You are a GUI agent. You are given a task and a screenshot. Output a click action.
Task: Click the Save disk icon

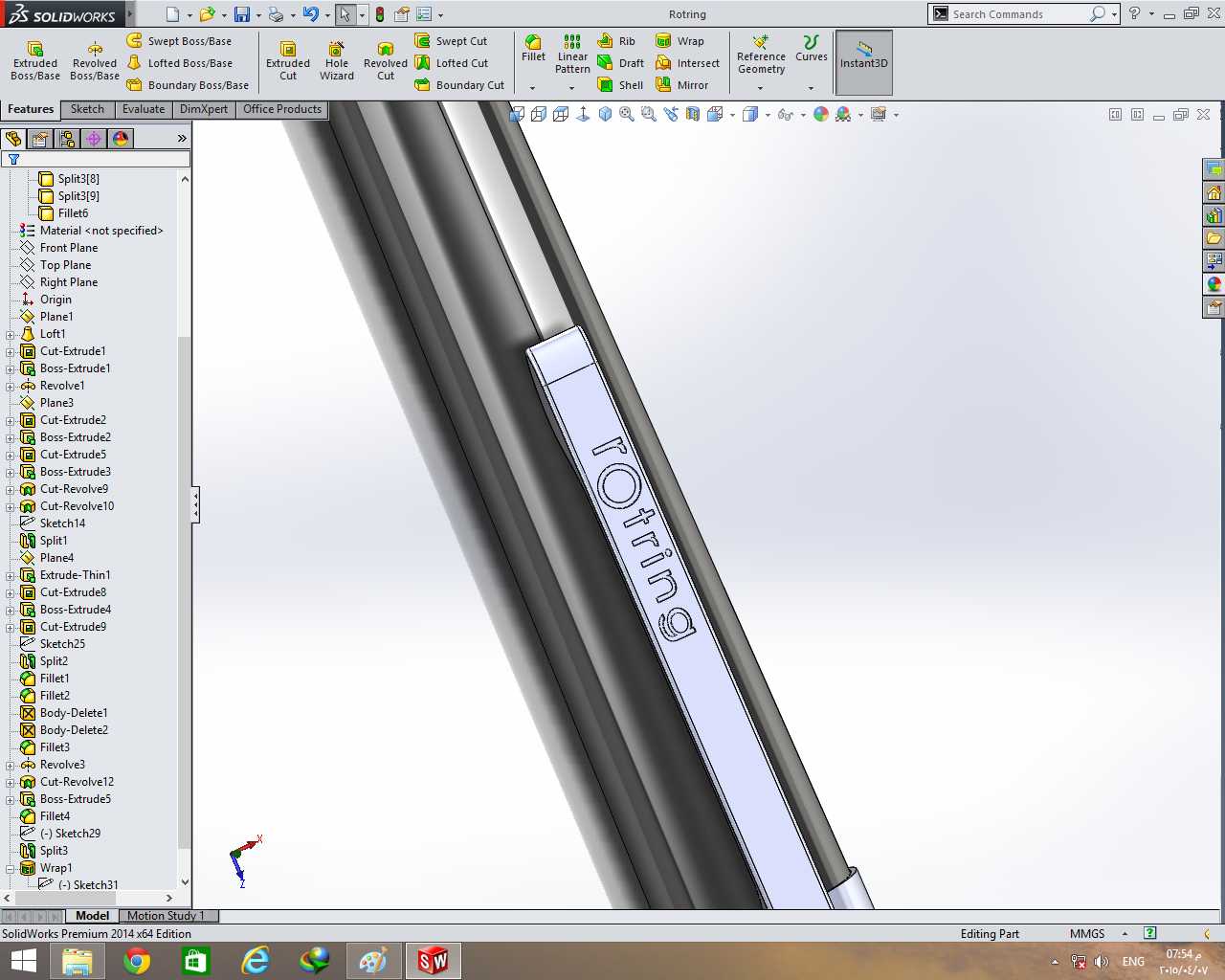[242, 14]
